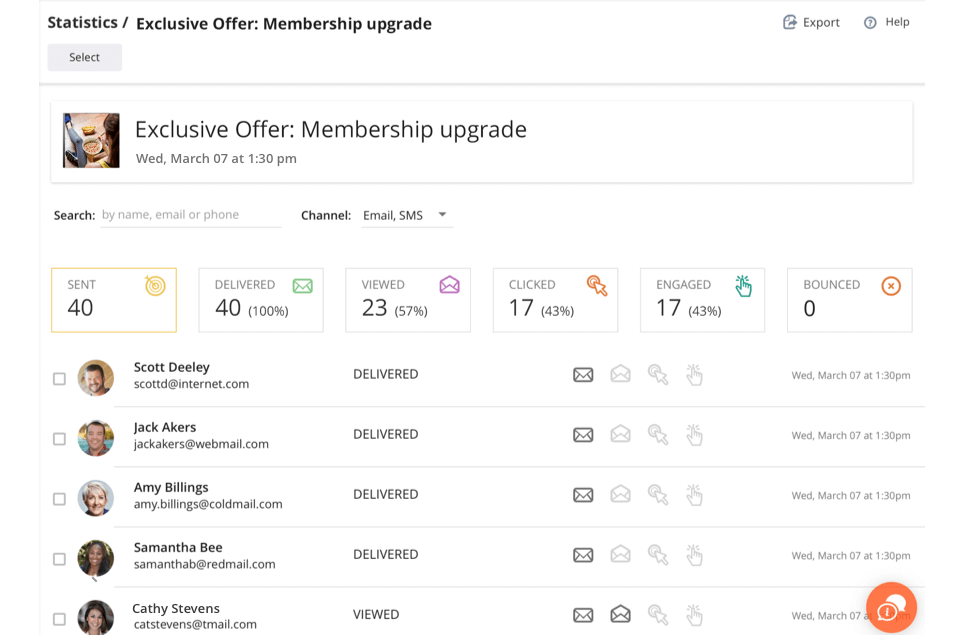
Task: Click the DELIVERED status for Scott Deeley
Action: (386, 374)
